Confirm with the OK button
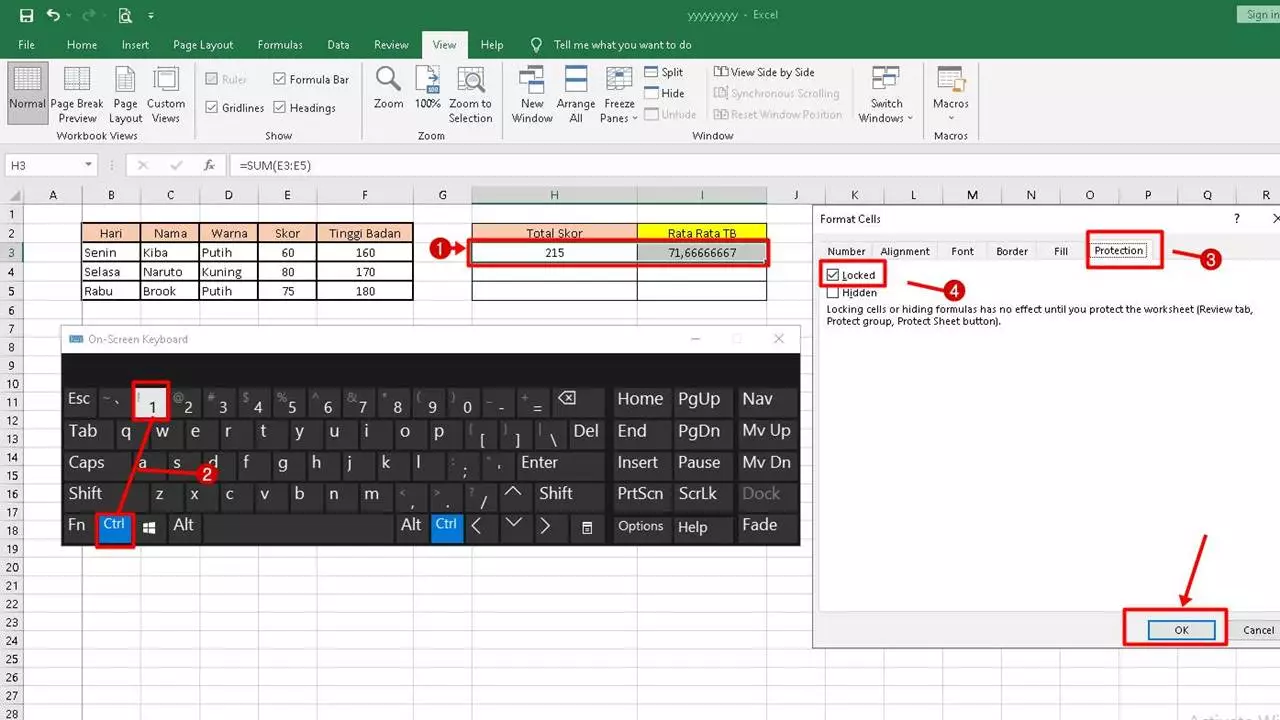Image resolution: width=1280 pixels, height=720 pixels. coord(1181,630)
